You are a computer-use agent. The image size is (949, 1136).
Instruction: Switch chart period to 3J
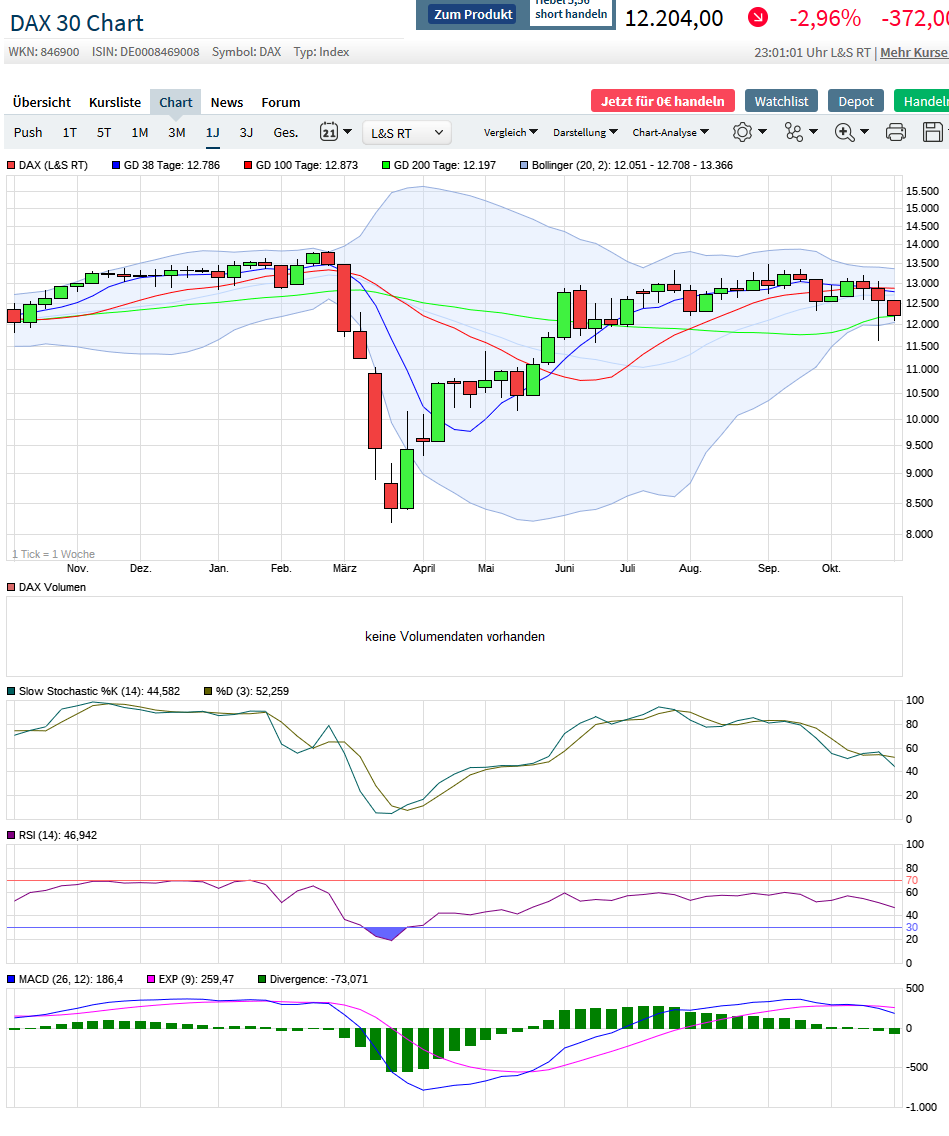[245, 131]
